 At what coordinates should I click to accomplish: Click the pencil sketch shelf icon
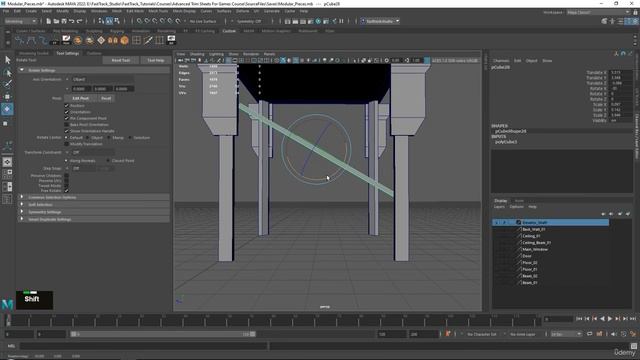[x=66, y=40]
